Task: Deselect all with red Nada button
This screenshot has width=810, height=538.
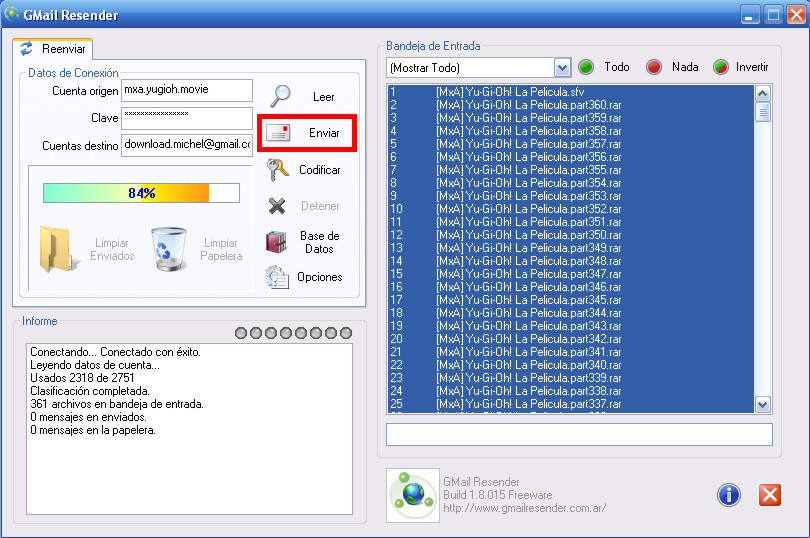Action: [654, 67]
